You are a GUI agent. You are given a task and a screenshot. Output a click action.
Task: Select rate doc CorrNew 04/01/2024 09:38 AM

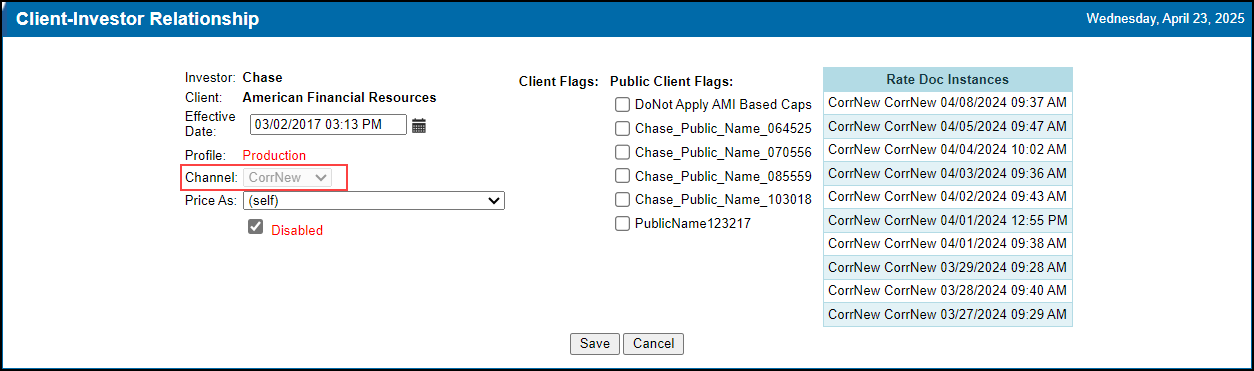coord(947,243)
